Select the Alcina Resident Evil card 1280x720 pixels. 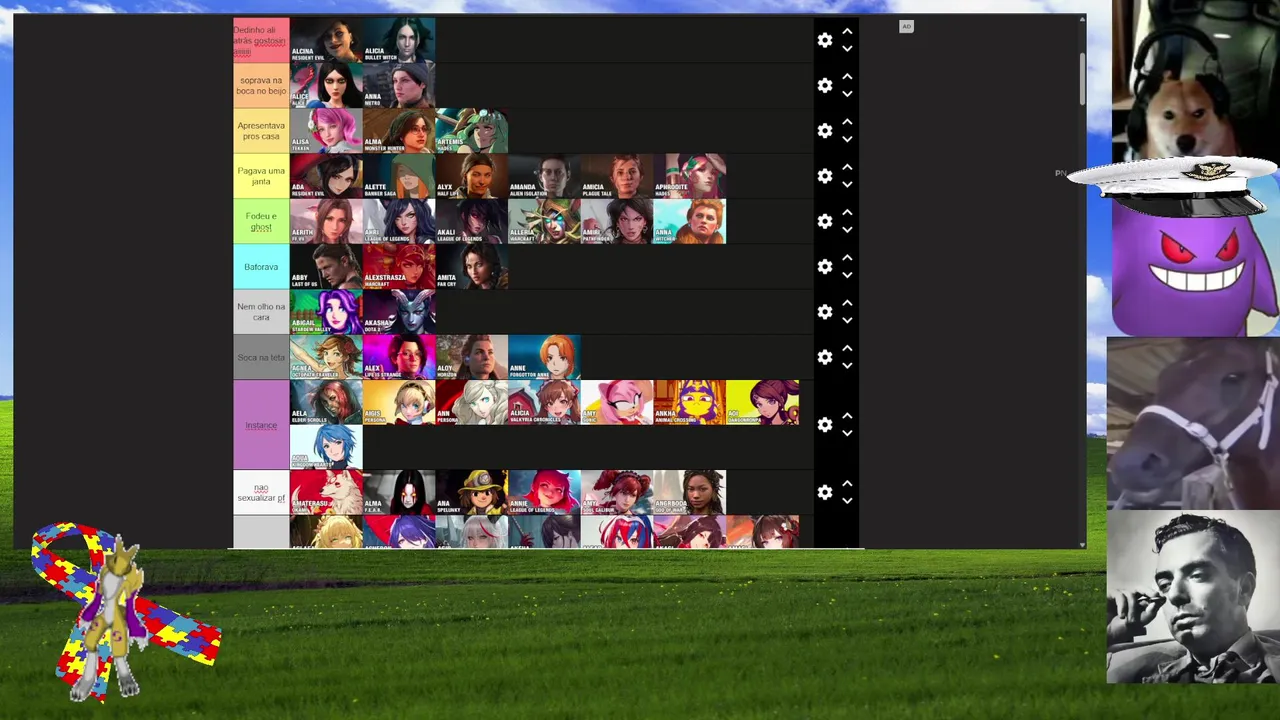(x=326, y=40)
